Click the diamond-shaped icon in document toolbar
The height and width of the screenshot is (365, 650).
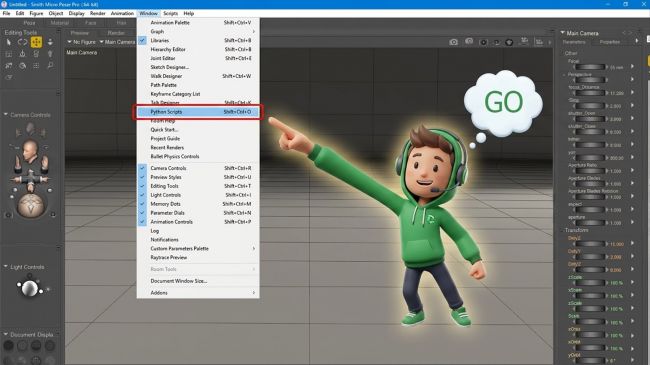[509, 42]
